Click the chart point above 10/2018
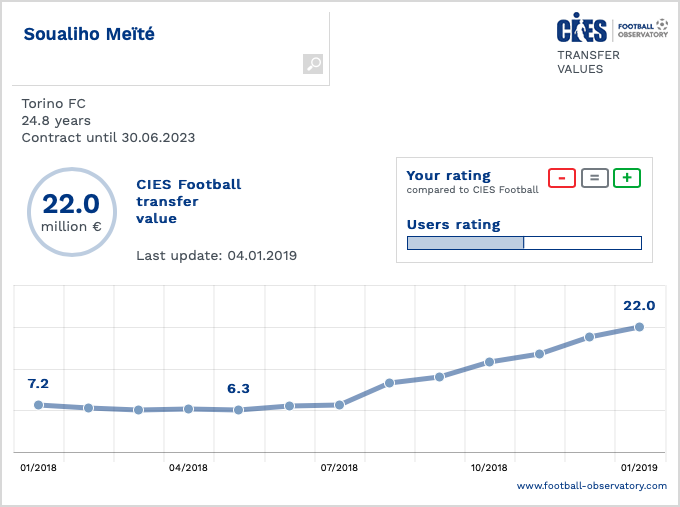 489,362
